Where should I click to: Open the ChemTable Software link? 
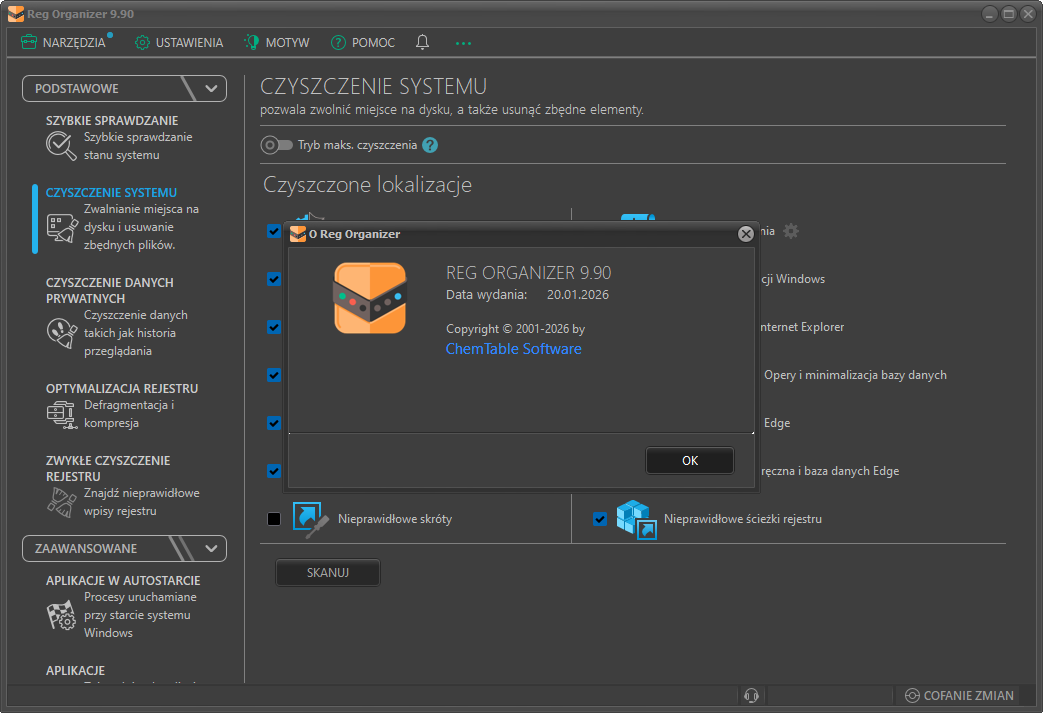(x=514, y=349)
